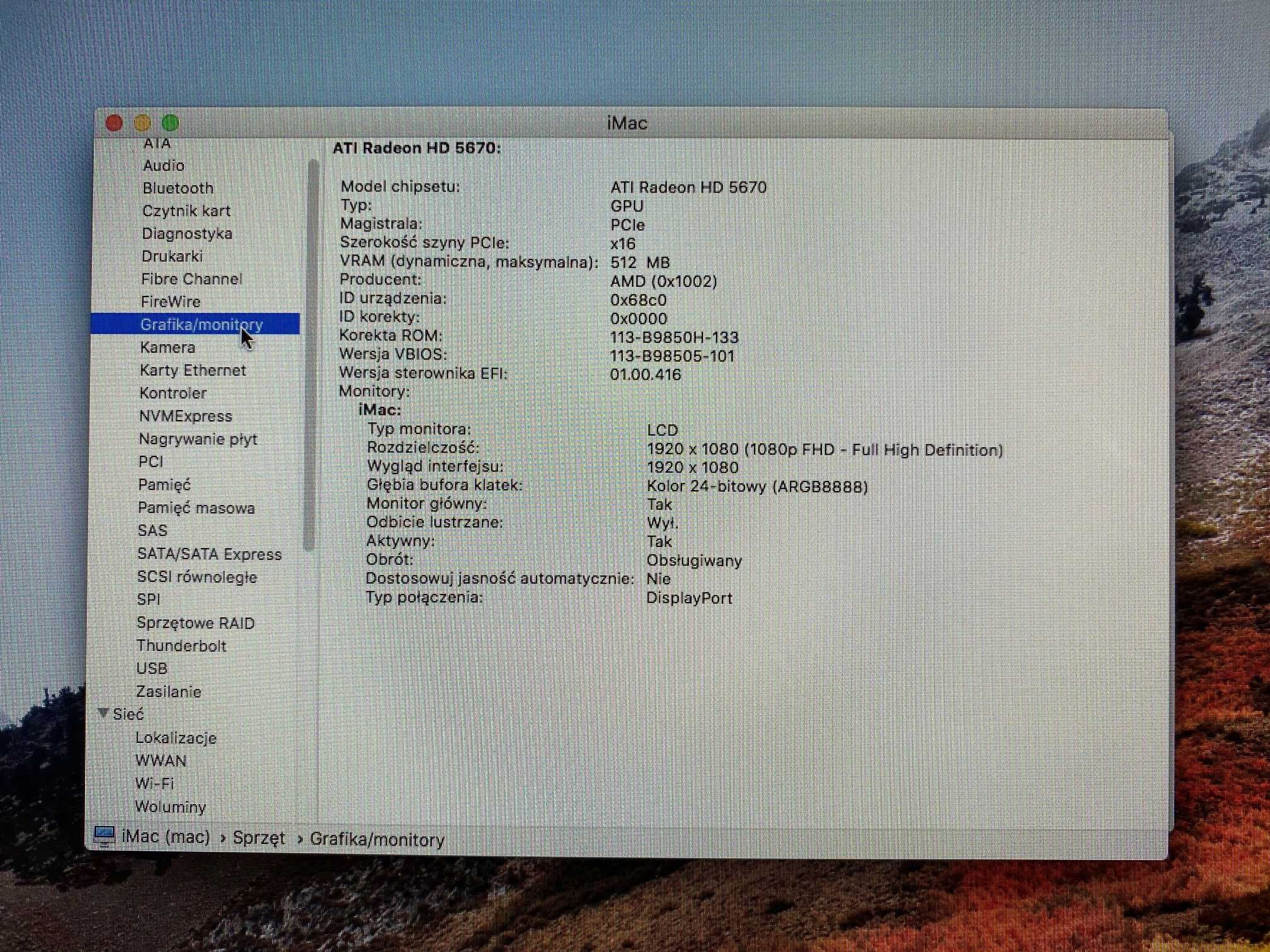Click Rozdzielczość value 1920 x 1080 FHD
1270x952 pixels.
point(825,450)
